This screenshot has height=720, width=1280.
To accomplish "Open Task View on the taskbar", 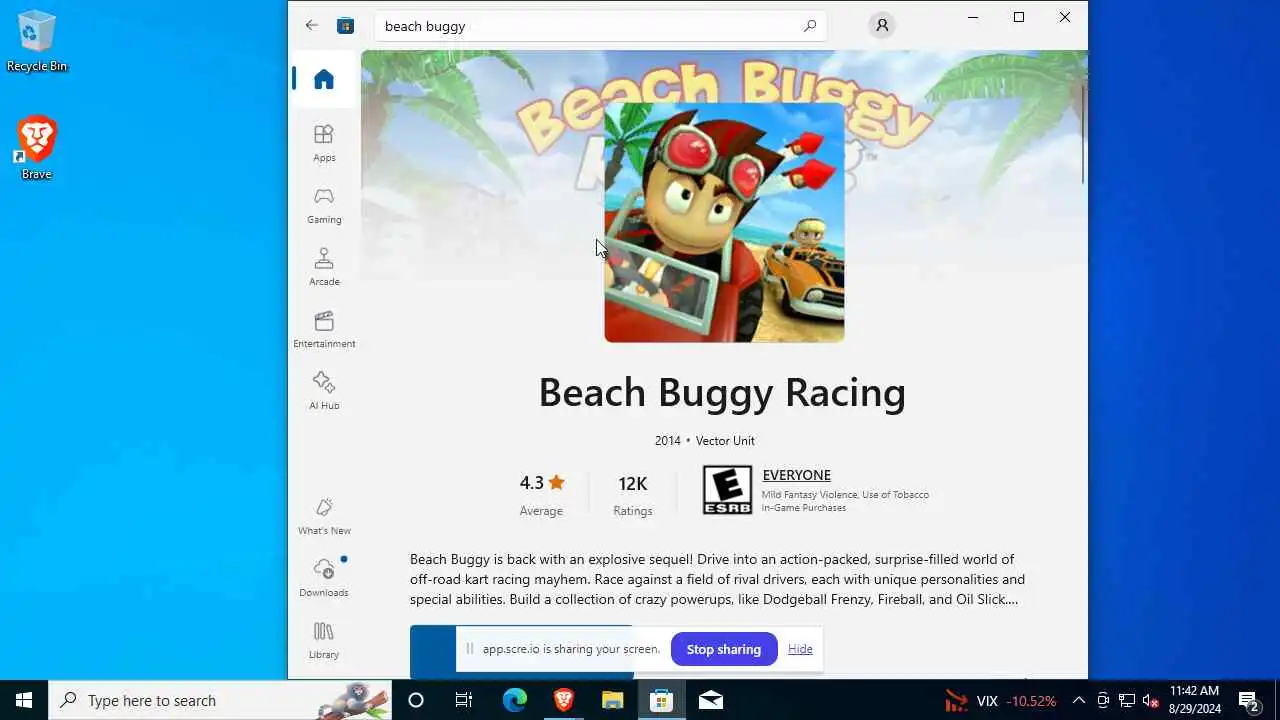I will pyautogui.click(x=464, y=700).
